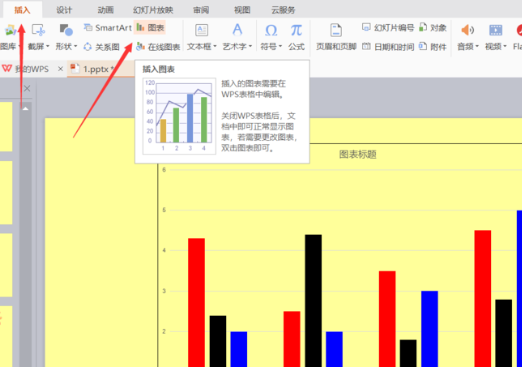Expand the 截屏 dropdown arrow

point(48,46)
